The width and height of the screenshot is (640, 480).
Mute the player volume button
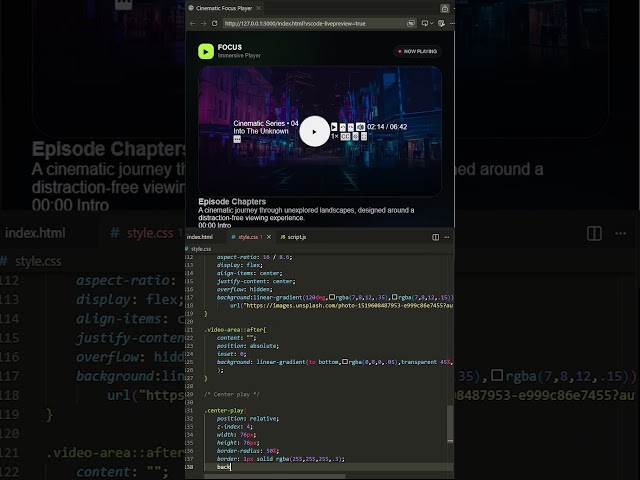pos(360,127)
